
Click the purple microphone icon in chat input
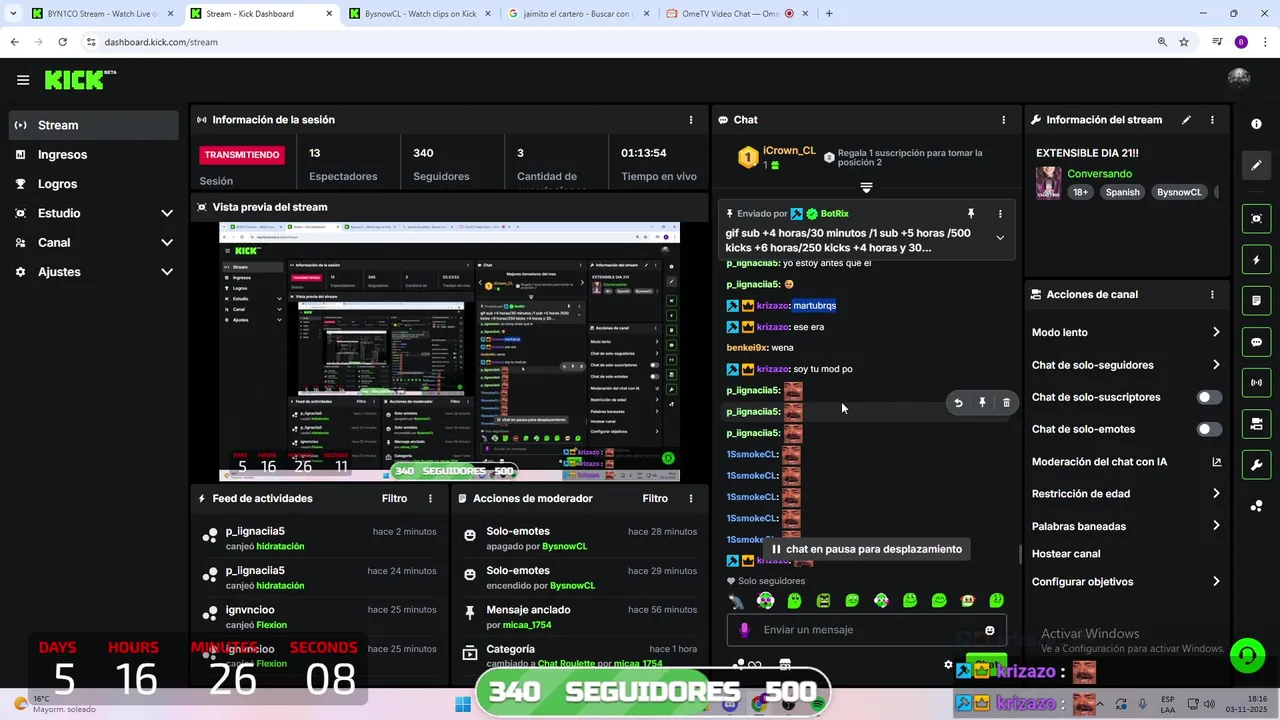pos(744,630)
